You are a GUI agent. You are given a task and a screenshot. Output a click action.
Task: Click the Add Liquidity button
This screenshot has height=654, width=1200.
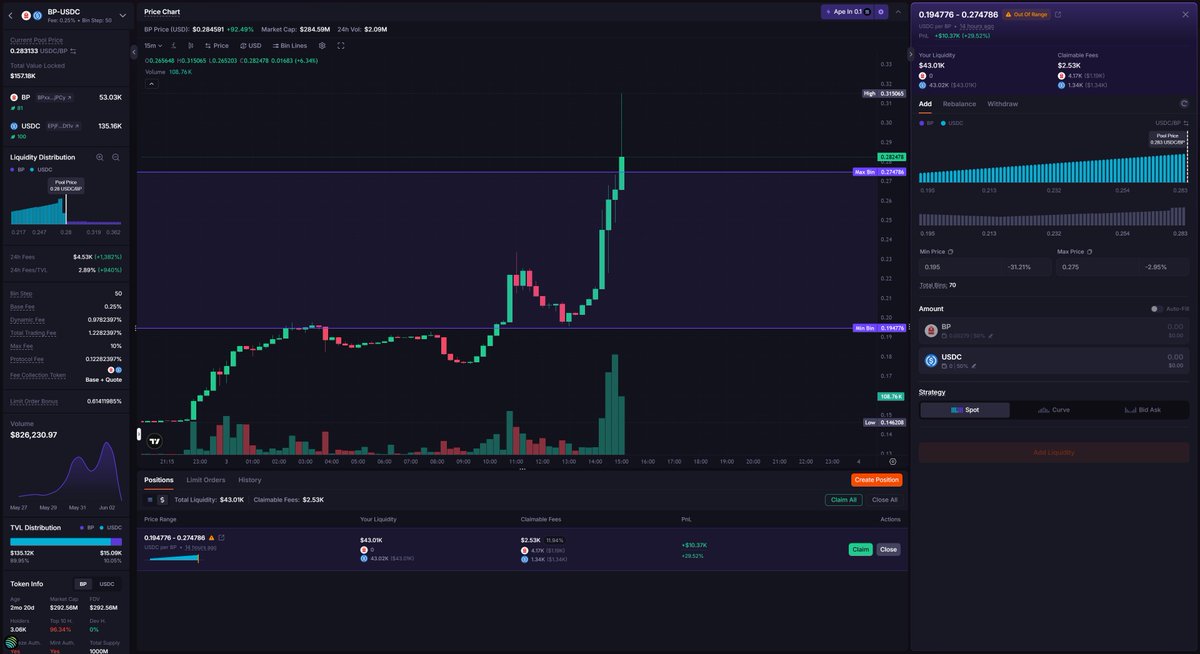(1054, 452)
